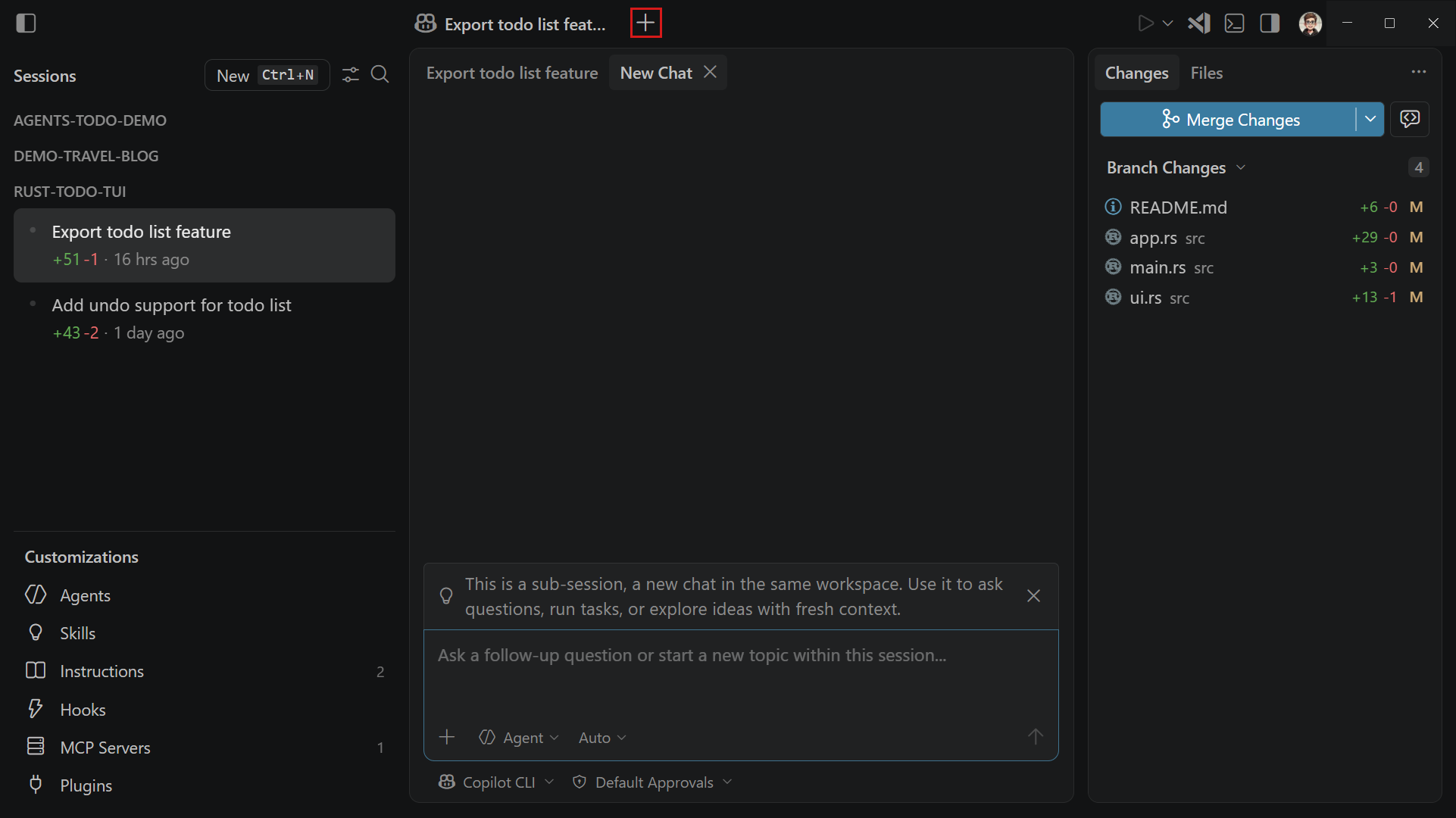Open the sessions search icon

[x=380, y=74]
